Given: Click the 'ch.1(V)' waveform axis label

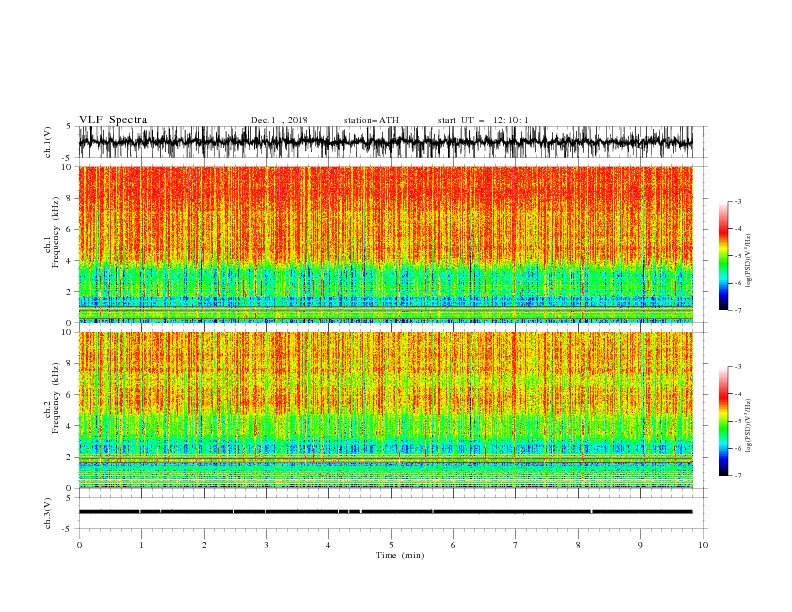Looking at the screenshot, I should pyautogui.click(x=48, y=142).
